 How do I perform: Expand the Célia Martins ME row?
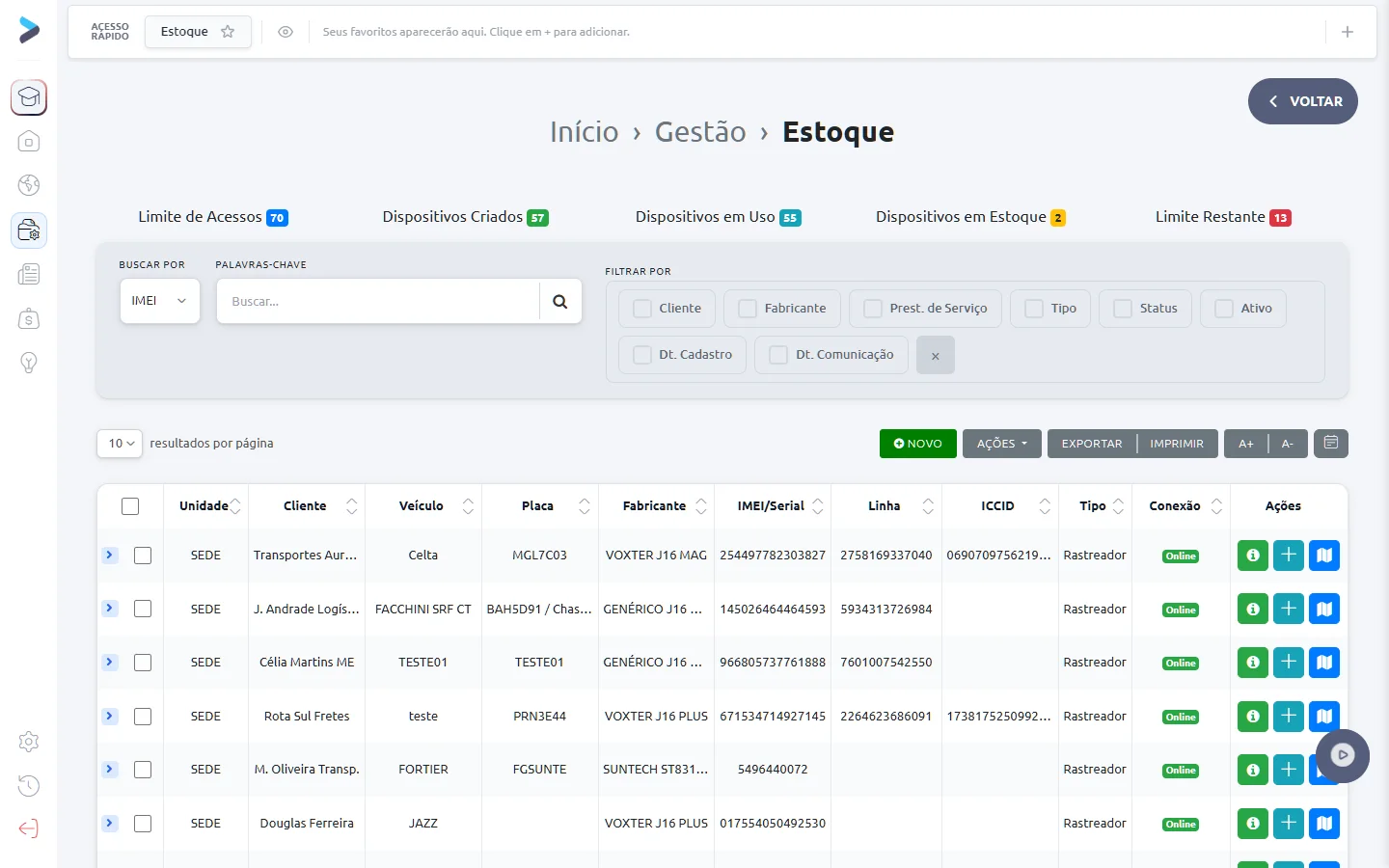pos(110,663)
